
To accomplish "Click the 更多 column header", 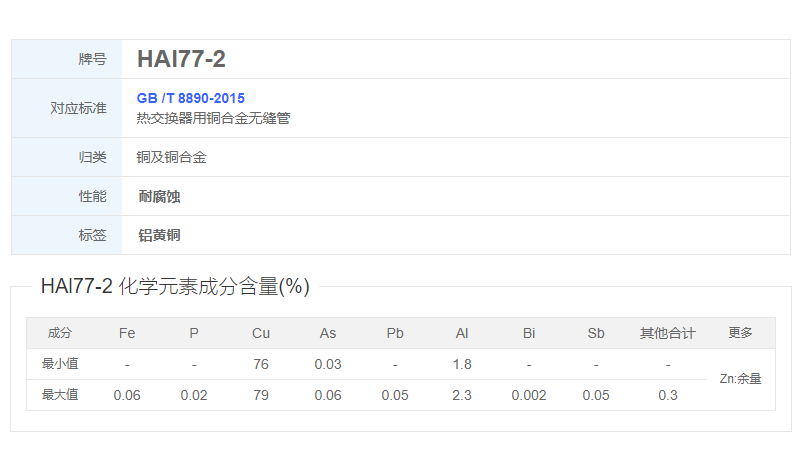I will coord(740,333).
